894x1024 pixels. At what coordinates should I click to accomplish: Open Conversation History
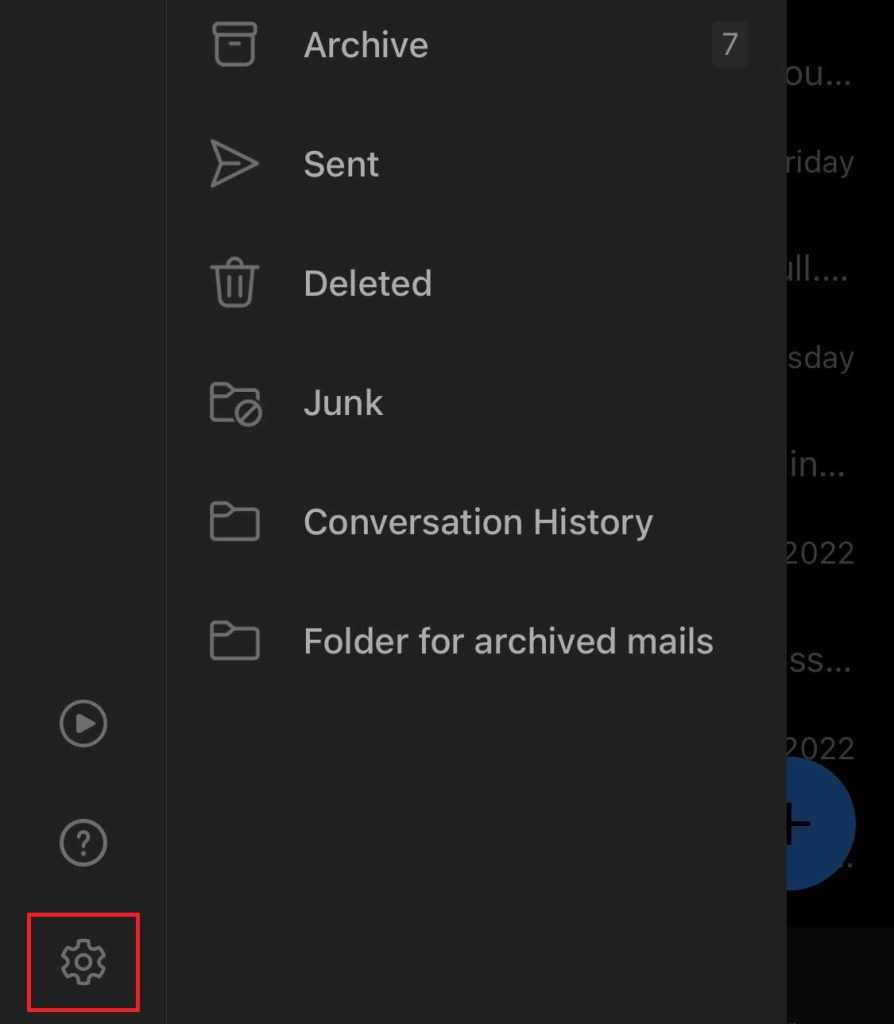[477, 521]
